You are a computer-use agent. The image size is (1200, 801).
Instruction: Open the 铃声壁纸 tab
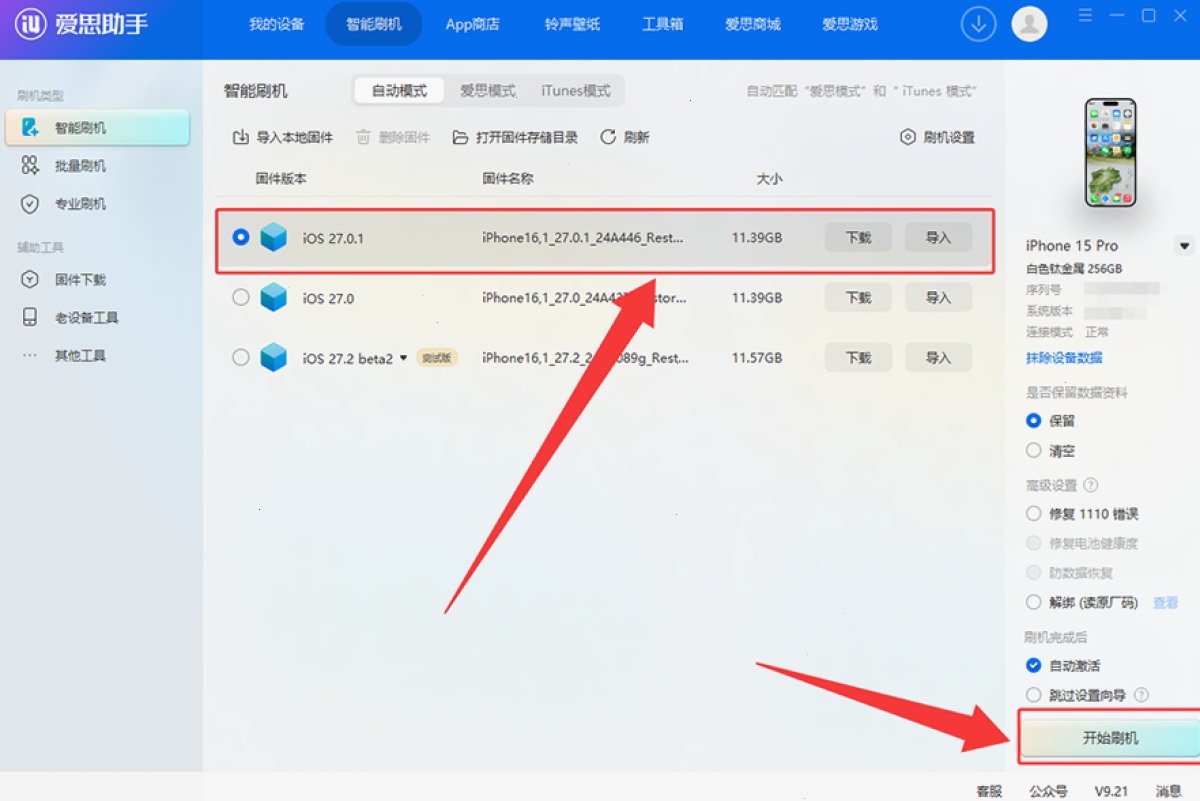click(x=573, y=24)
